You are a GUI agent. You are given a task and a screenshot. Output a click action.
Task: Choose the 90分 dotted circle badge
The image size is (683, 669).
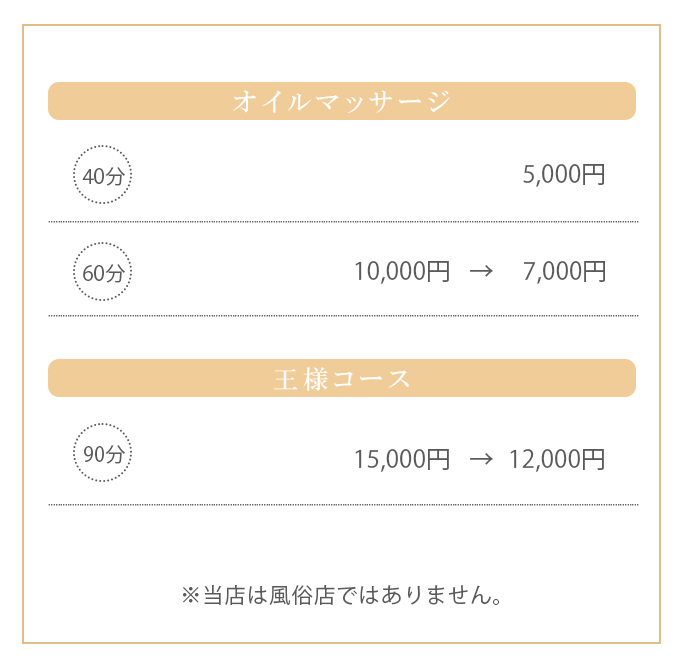[103, 454]
